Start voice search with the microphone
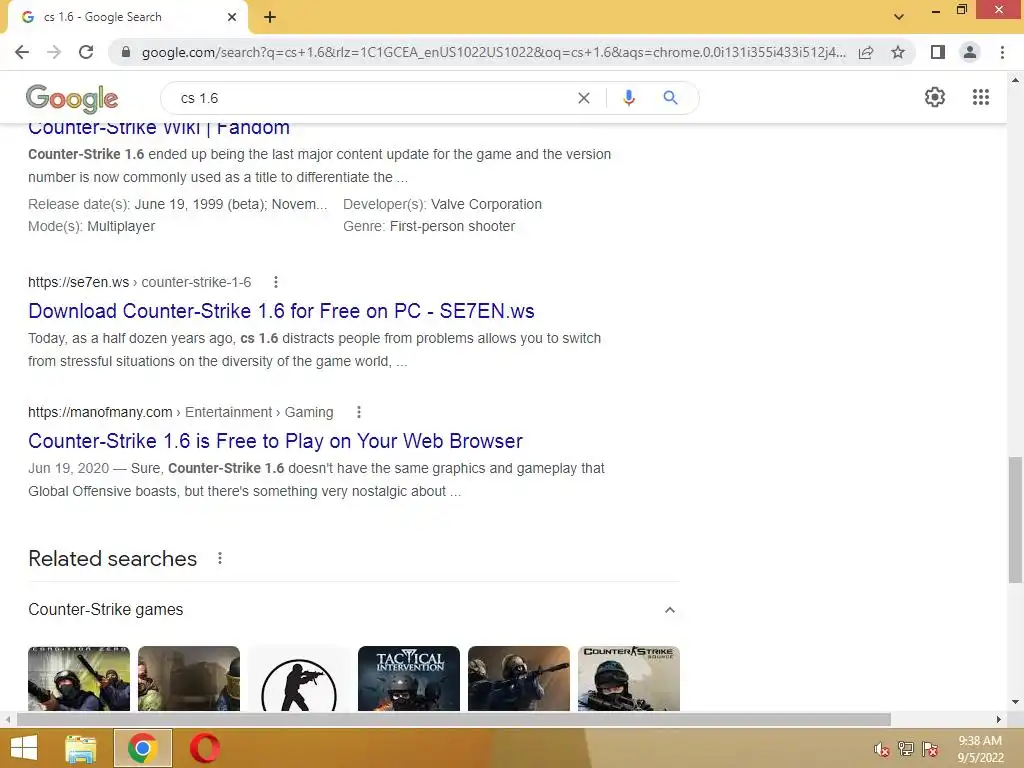The image size is (1024, 768). tap(629, 98)
